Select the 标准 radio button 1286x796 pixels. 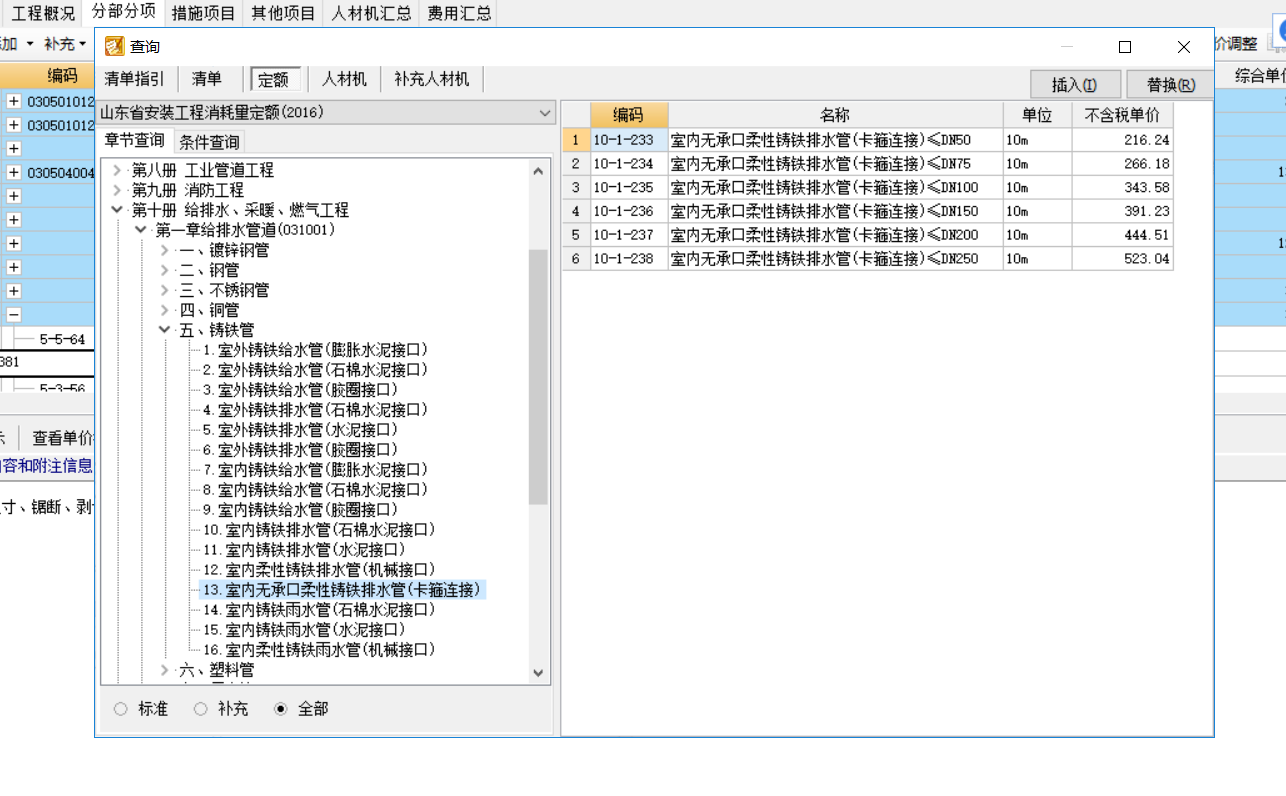(x=121, y=709)
